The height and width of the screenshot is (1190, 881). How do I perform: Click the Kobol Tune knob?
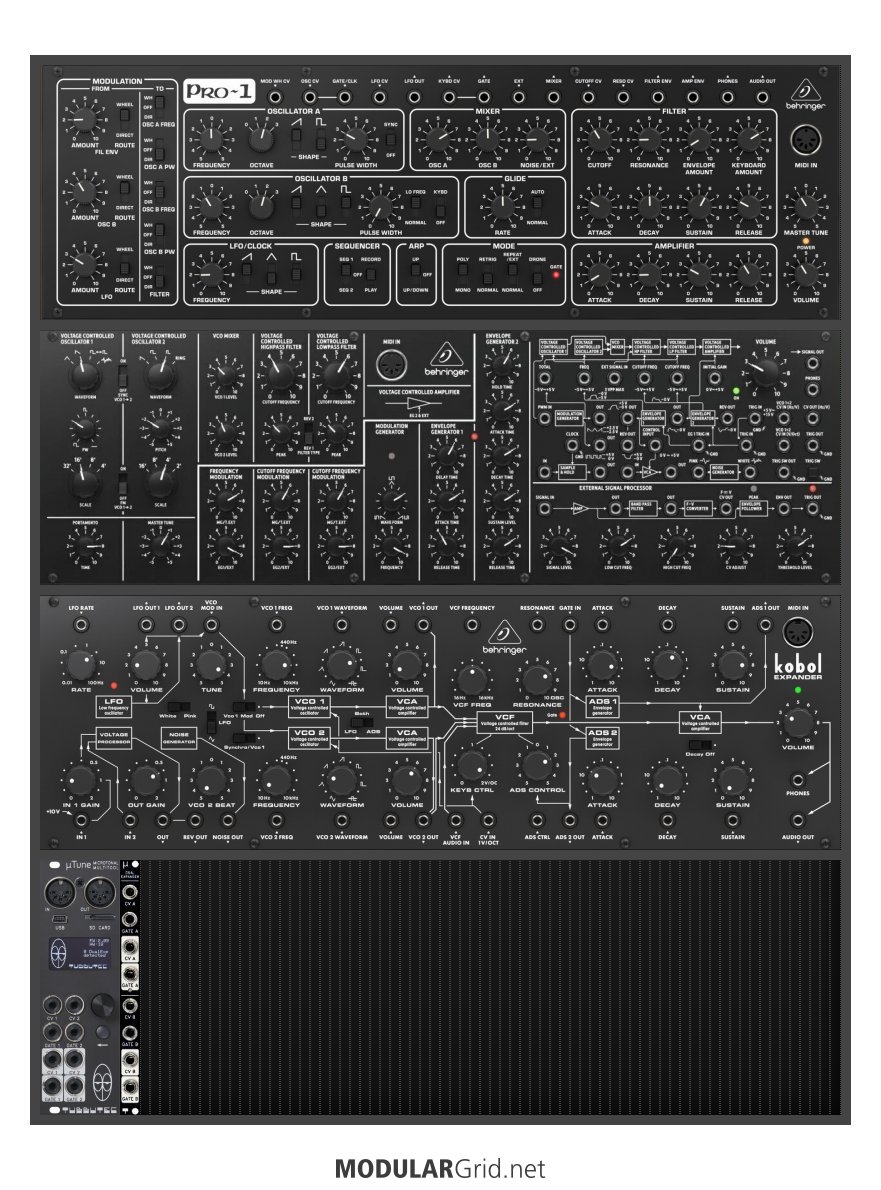211,665
